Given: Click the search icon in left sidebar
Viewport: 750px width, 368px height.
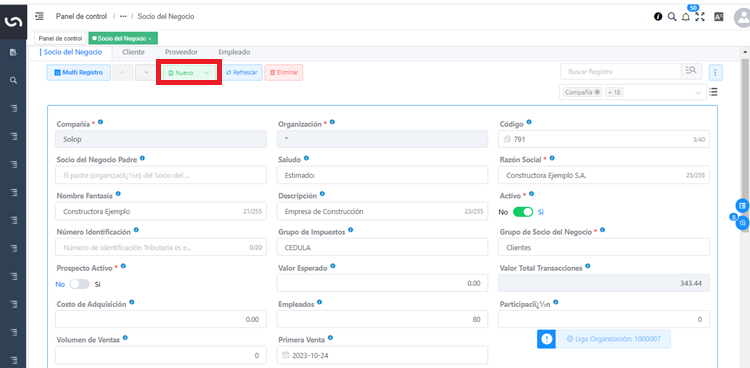Looking at the screenshot, I should [x=13, y=80].
